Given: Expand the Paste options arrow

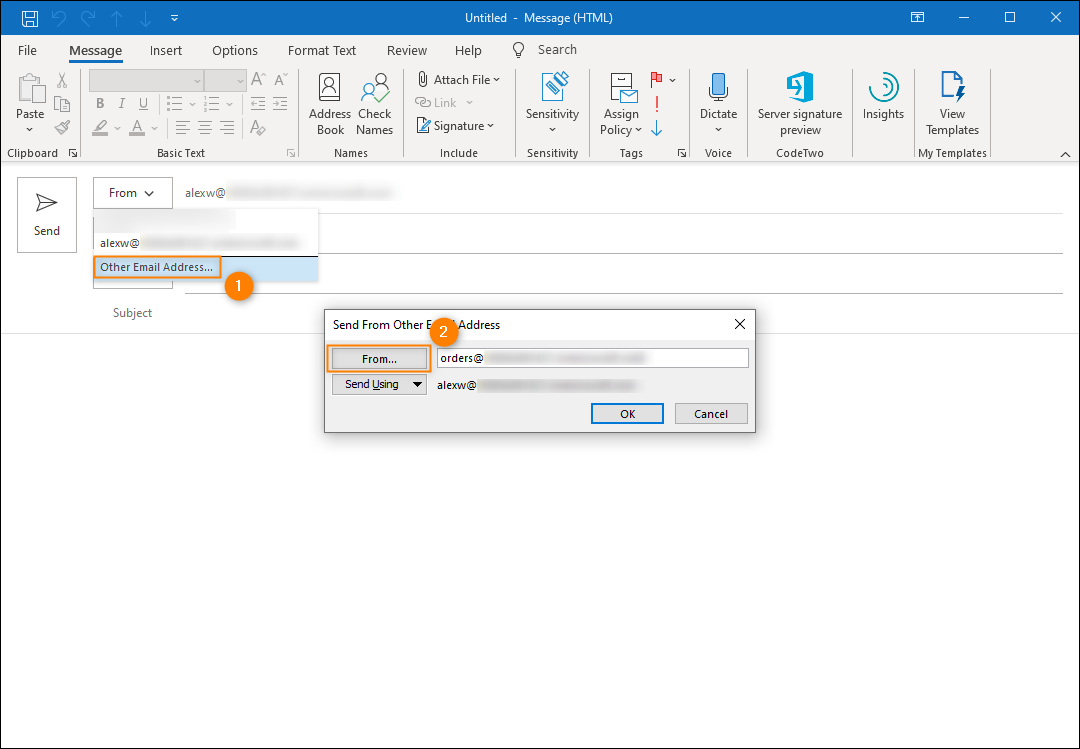Looking at the screenshot, I should pyautogui.click(x=30, y=130).
